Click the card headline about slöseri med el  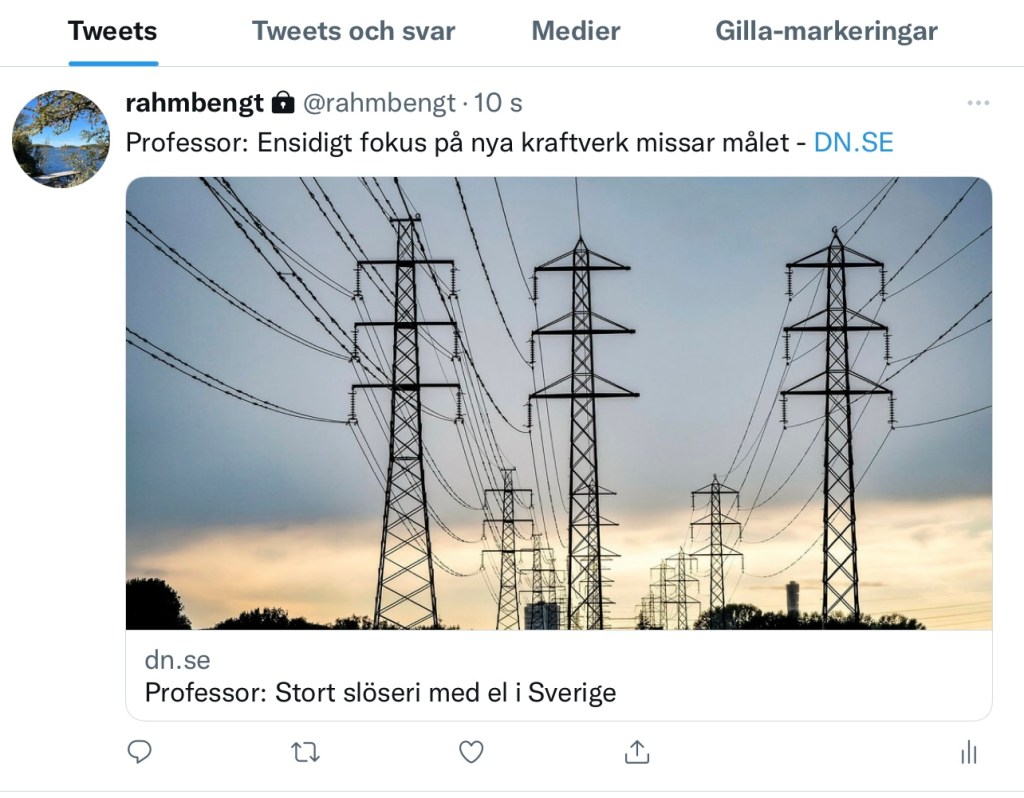pos(380,692)
